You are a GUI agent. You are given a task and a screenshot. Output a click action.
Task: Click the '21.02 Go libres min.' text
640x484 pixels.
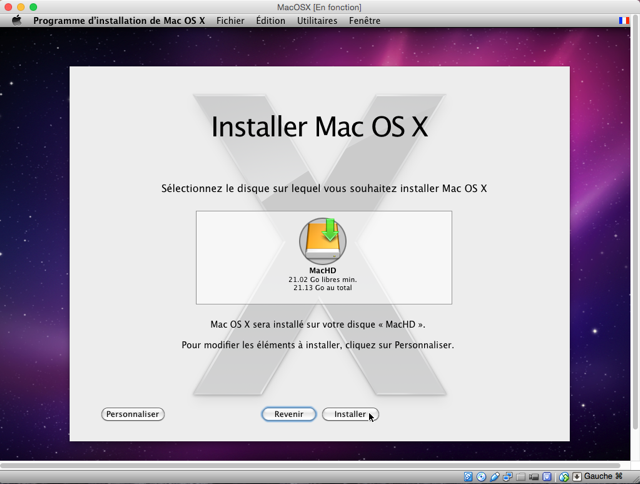pyautogui.click(x=322, y=280)
